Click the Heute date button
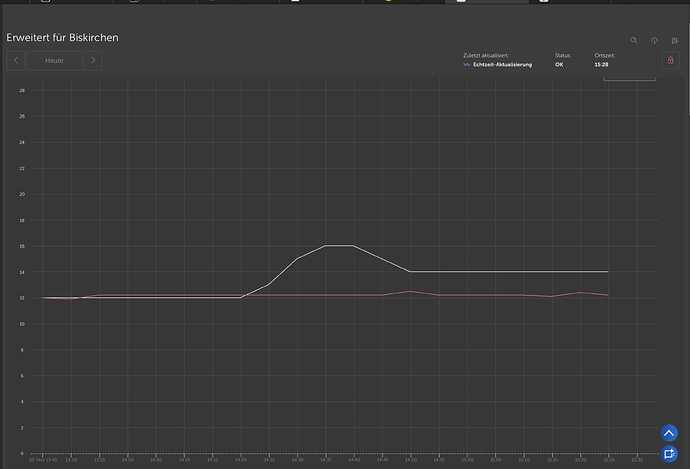Image resolution: width=690 pixels, height=469 pixels. [x=54, y=61]
